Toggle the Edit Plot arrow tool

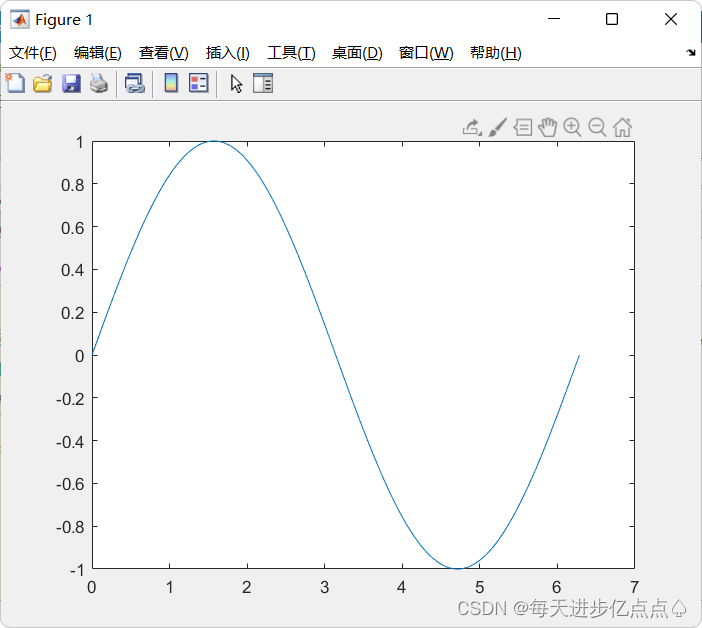(x=236, y=84)
